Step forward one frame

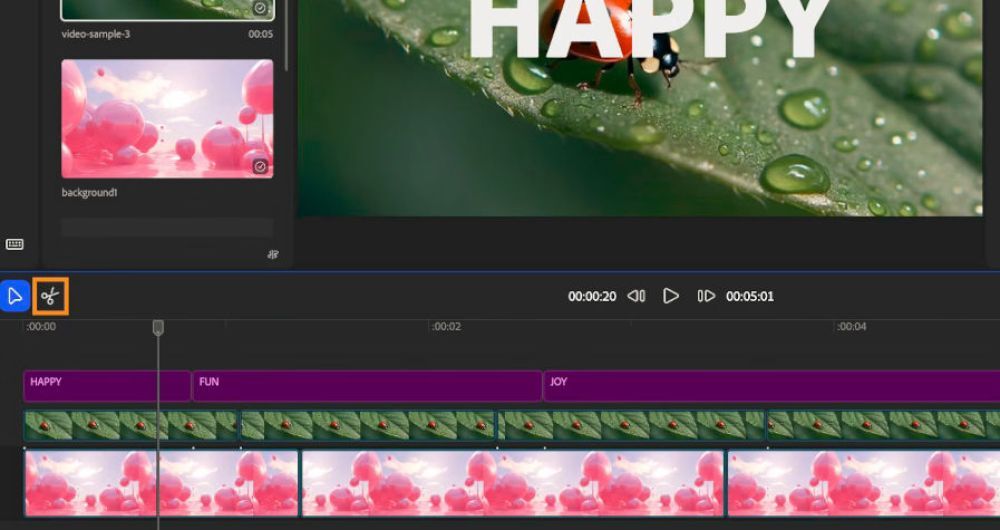pyautogui.click(x=706, y=296)
